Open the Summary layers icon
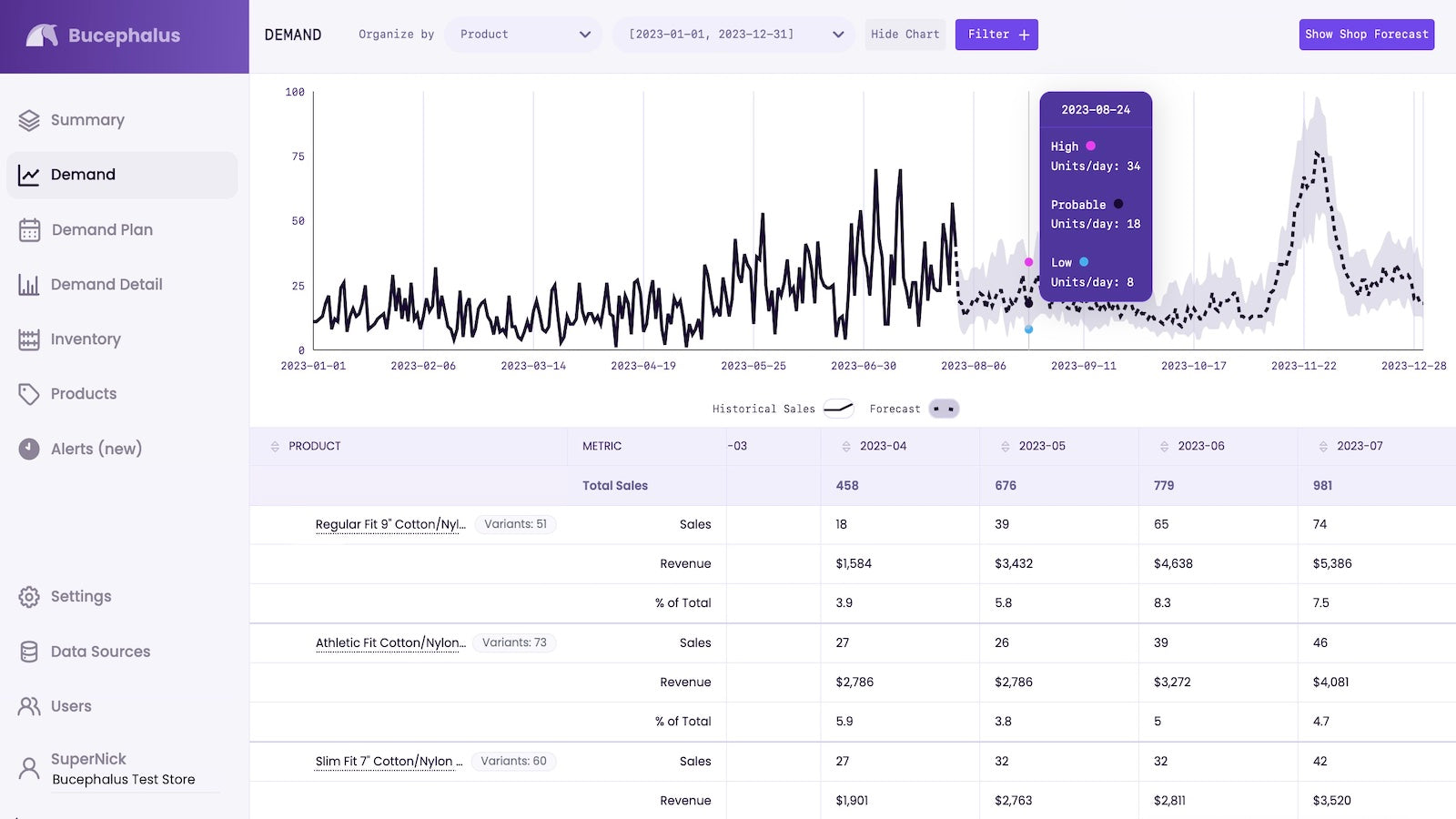Screen dimensions: 1456x819 [29, 120]
